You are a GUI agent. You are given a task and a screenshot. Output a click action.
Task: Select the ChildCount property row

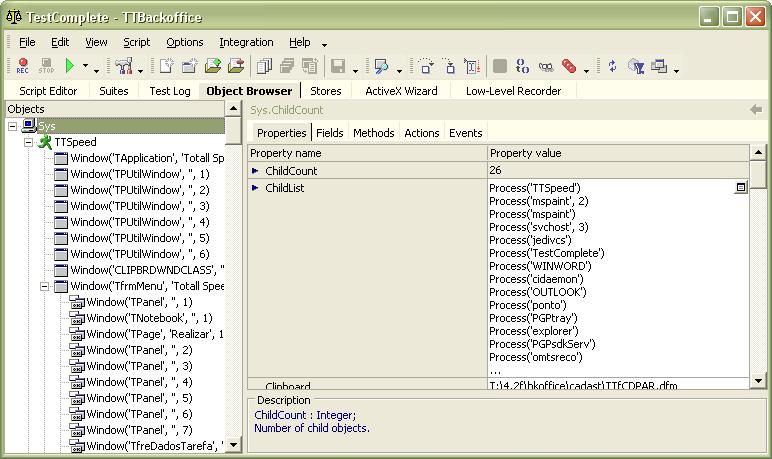pyautogui.click(x=498, y=170)
